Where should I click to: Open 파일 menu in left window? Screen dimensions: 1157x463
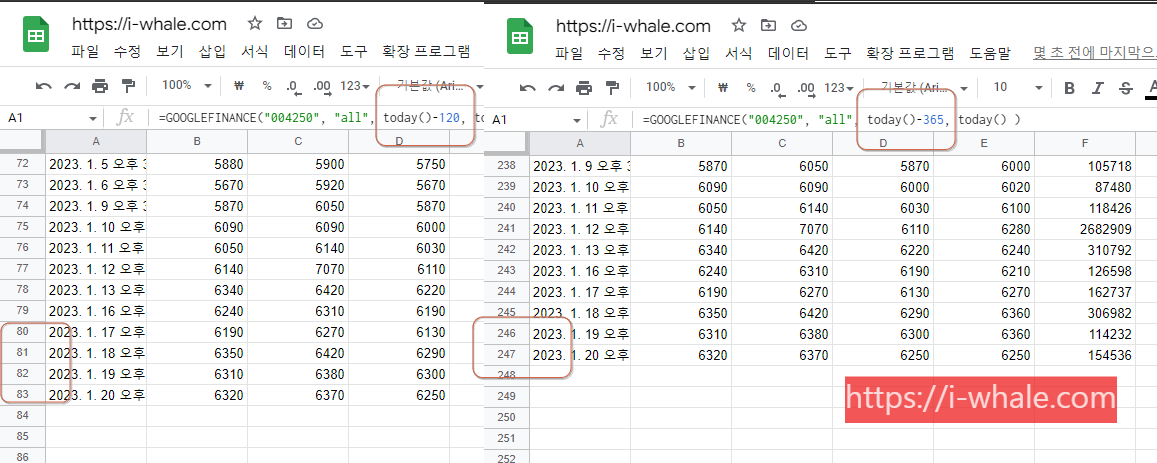[86, 52]
